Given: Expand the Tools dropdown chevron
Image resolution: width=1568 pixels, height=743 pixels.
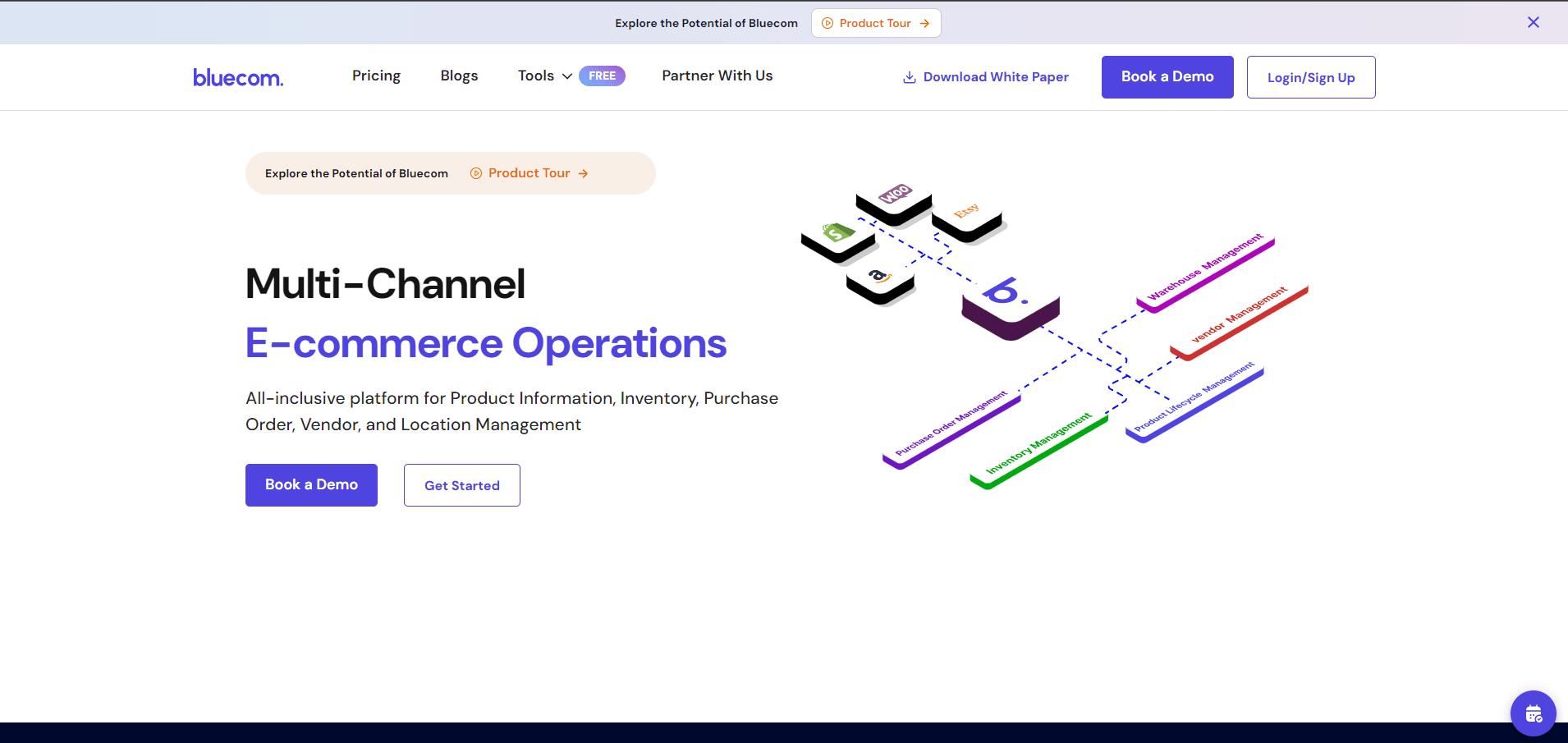Looking at the screenshot, I should (x=566, y=76).
